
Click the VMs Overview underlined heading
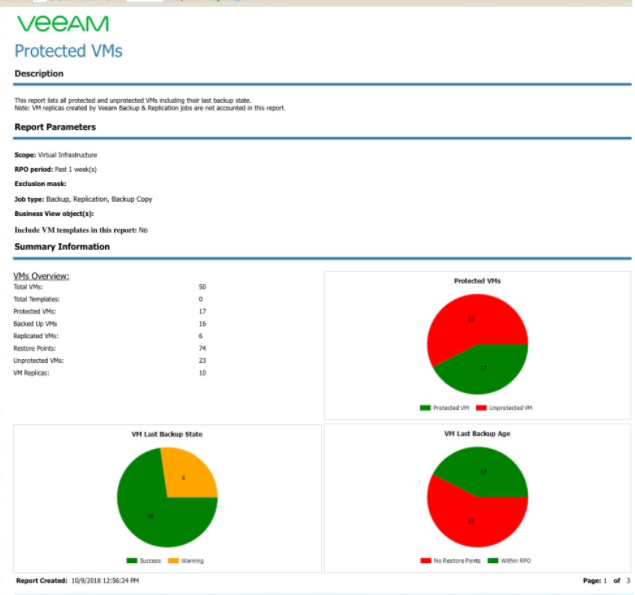(40, 275)
